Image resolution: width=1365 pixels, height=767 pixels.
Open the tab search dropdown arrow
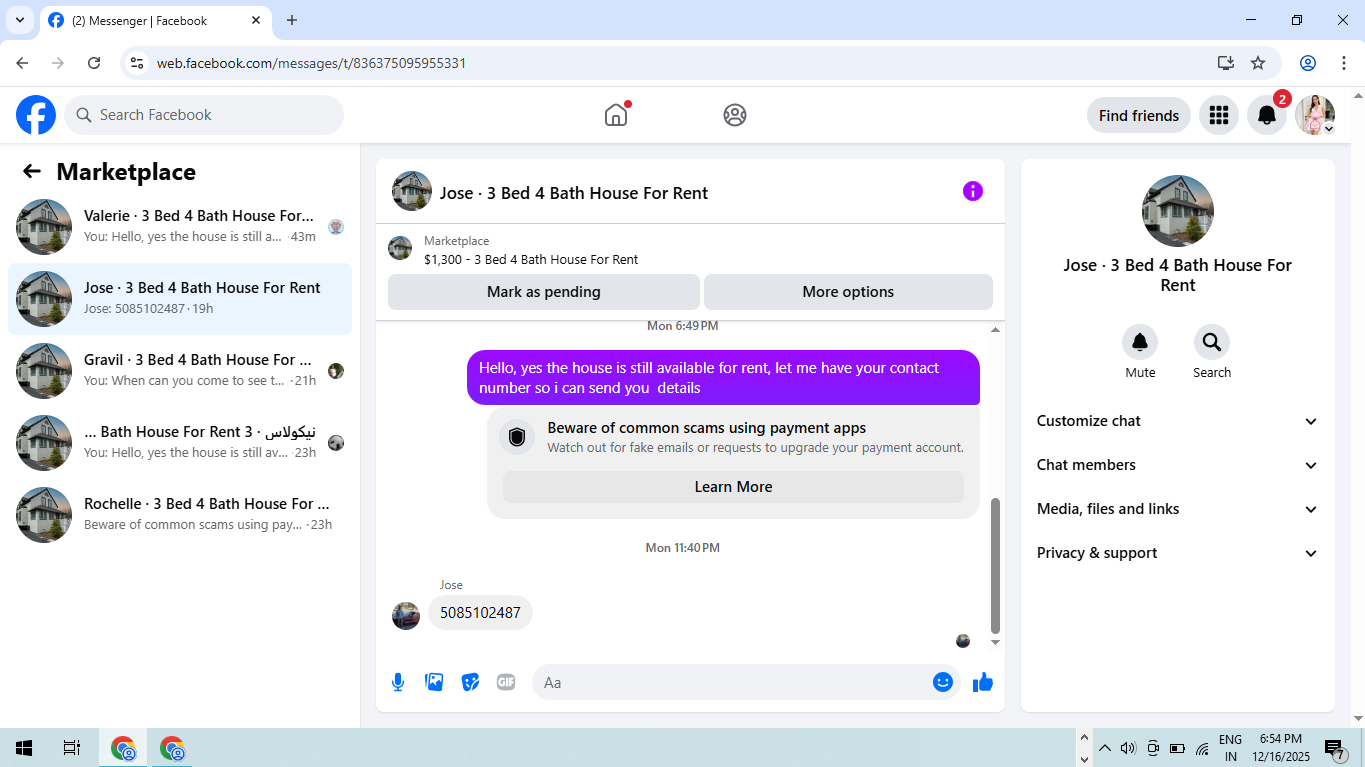(x=20, y=20)
